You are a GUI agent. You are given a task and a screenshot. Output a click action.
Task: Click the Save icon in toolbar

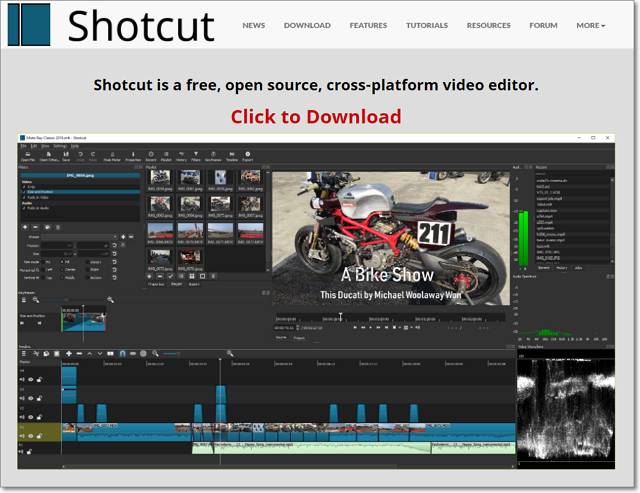tap(66, 155)
